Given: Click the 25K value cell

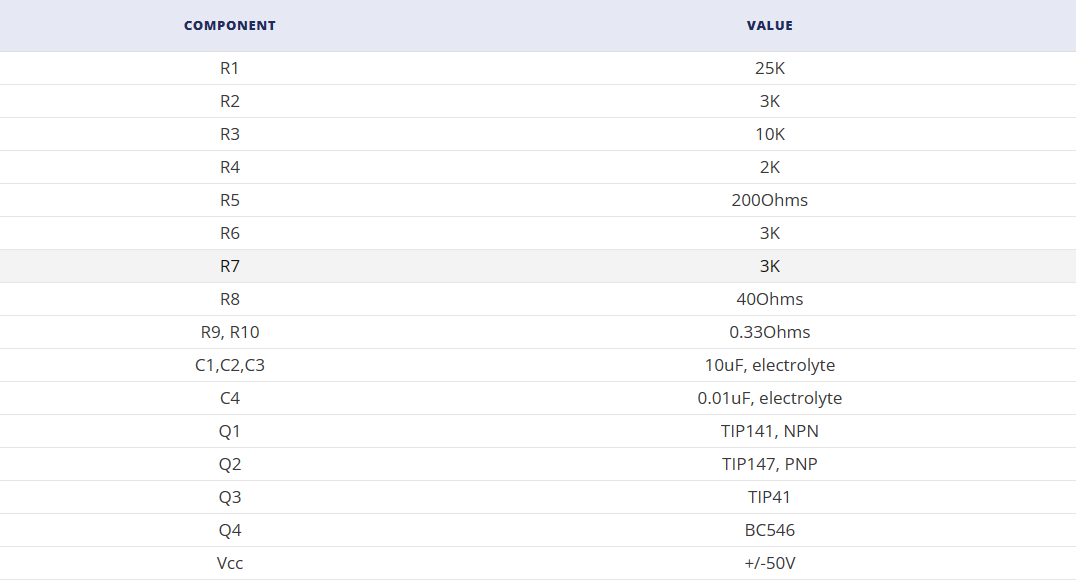Looking at the screenshot, I should 769,68.
